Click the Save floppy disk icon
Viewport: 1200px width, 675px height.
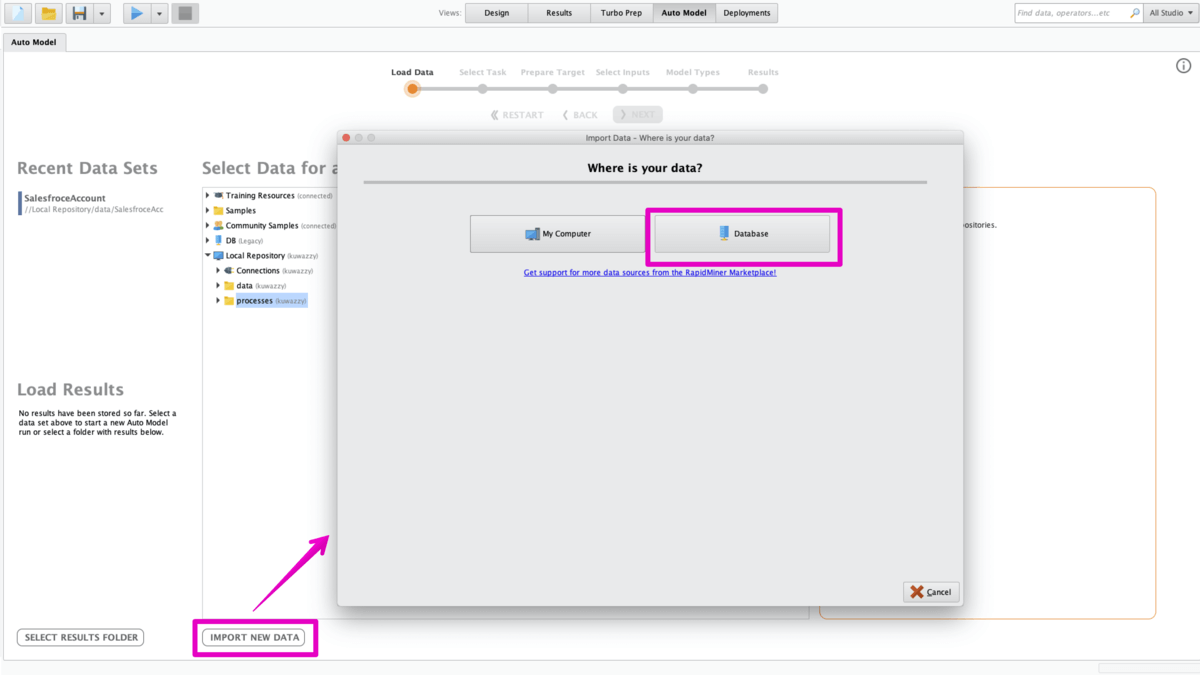(x=78, y=13)
